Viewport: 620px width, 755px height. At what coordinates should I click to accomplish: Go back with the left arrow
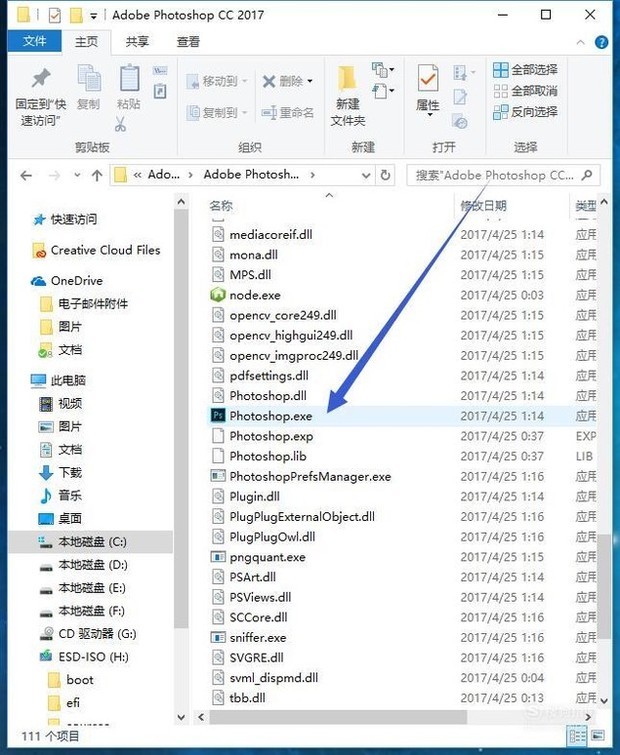coord(26,176)
